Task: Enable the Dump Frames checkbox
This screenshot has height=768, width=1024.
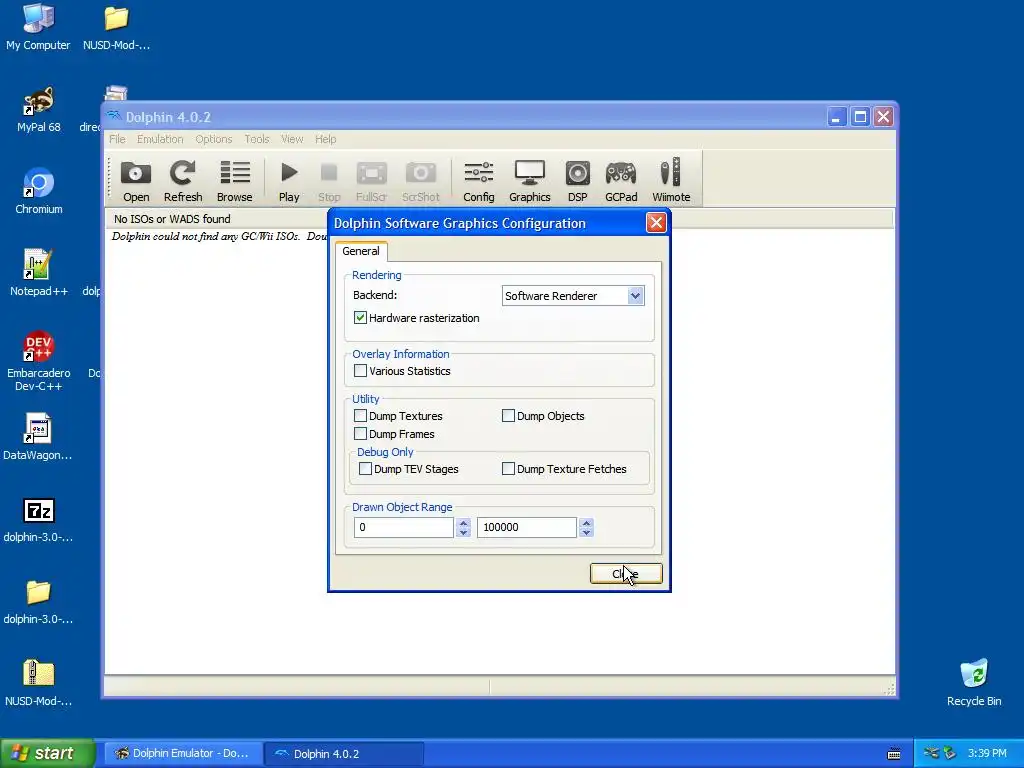Action: 360,433
